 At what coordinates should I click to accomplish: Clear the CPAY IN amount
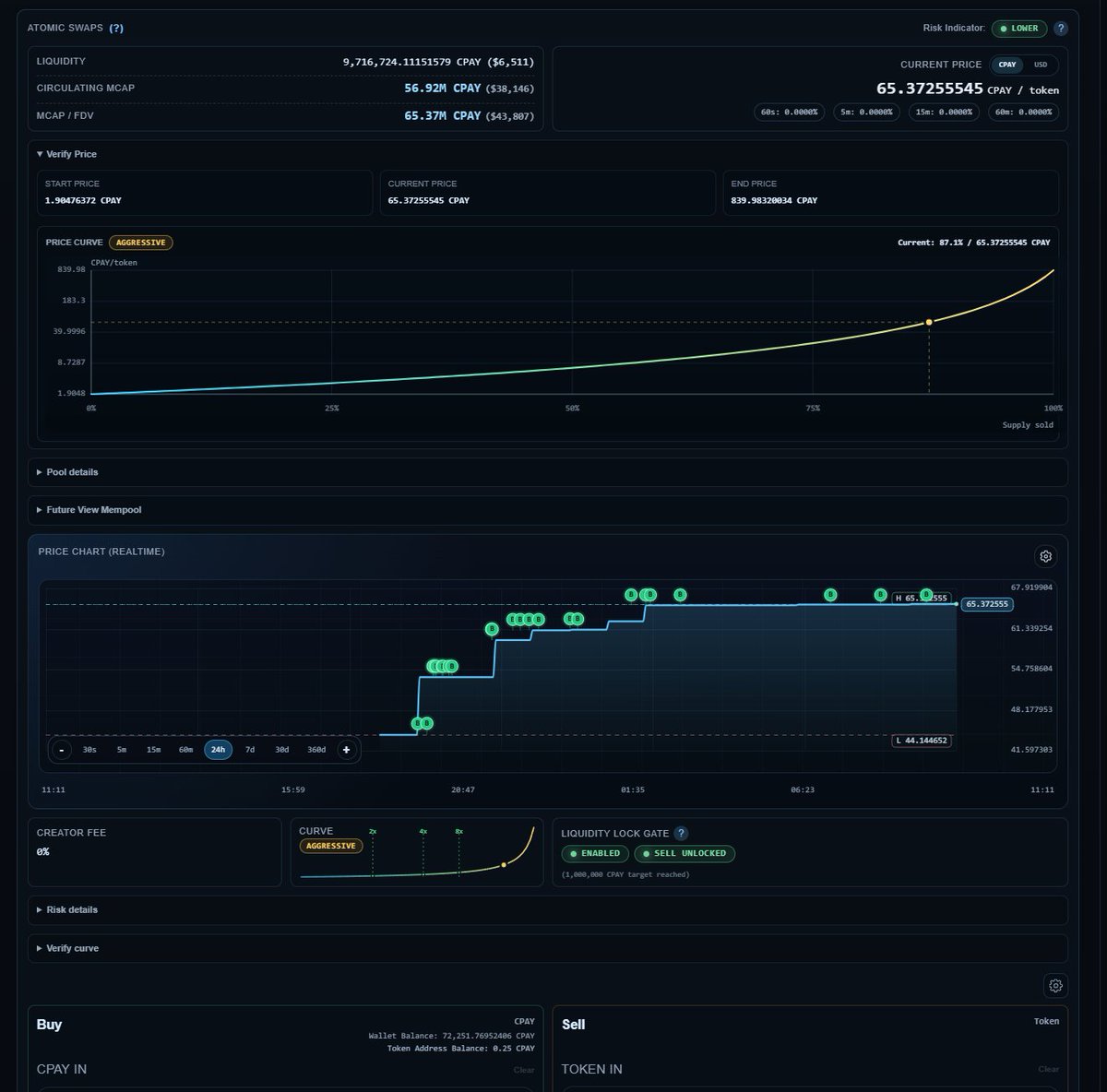point(524,1070)
